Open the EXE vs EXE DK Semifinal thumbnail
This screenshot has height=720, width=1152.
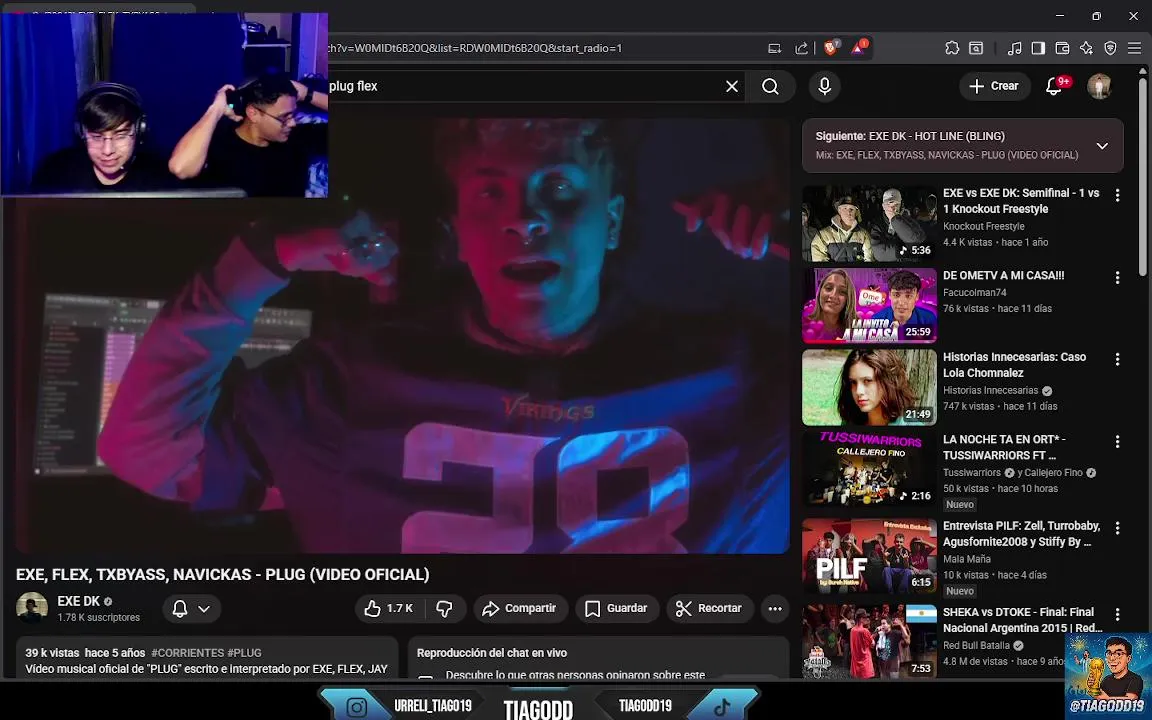click(869, 223)
